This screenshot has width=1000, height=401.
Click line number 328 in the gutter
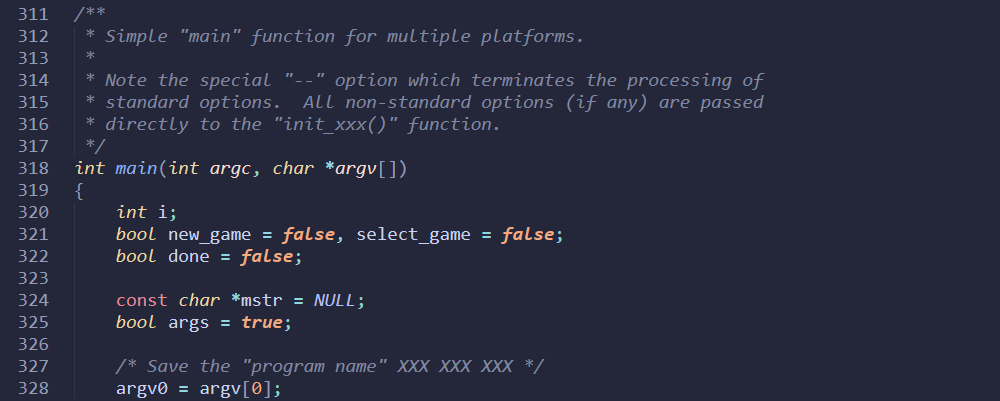click(x=33, y=388)
